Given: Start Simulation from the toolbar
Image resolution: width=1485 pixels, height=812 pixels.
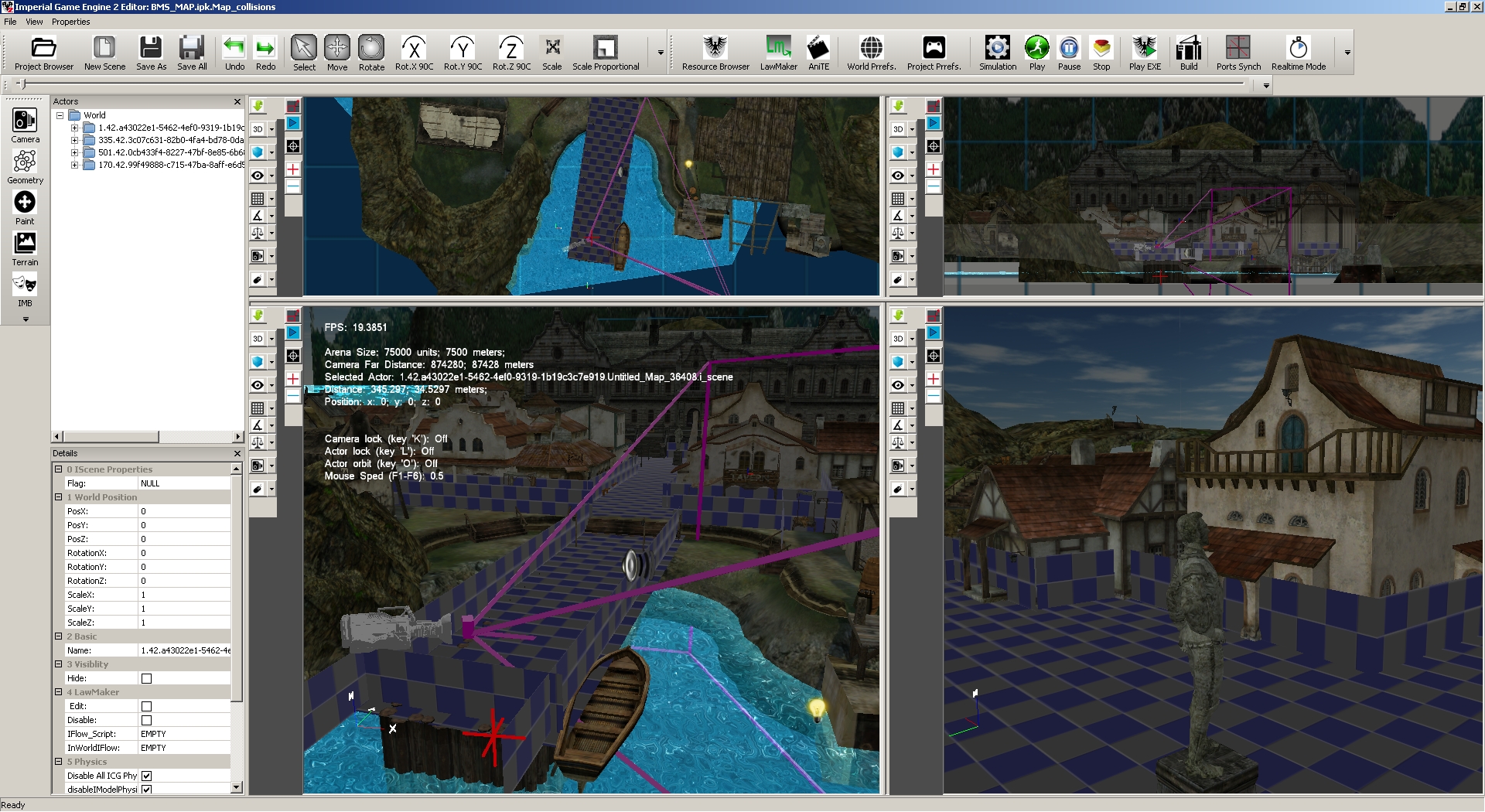Looking at the screenshot, I should coord(998,53).
